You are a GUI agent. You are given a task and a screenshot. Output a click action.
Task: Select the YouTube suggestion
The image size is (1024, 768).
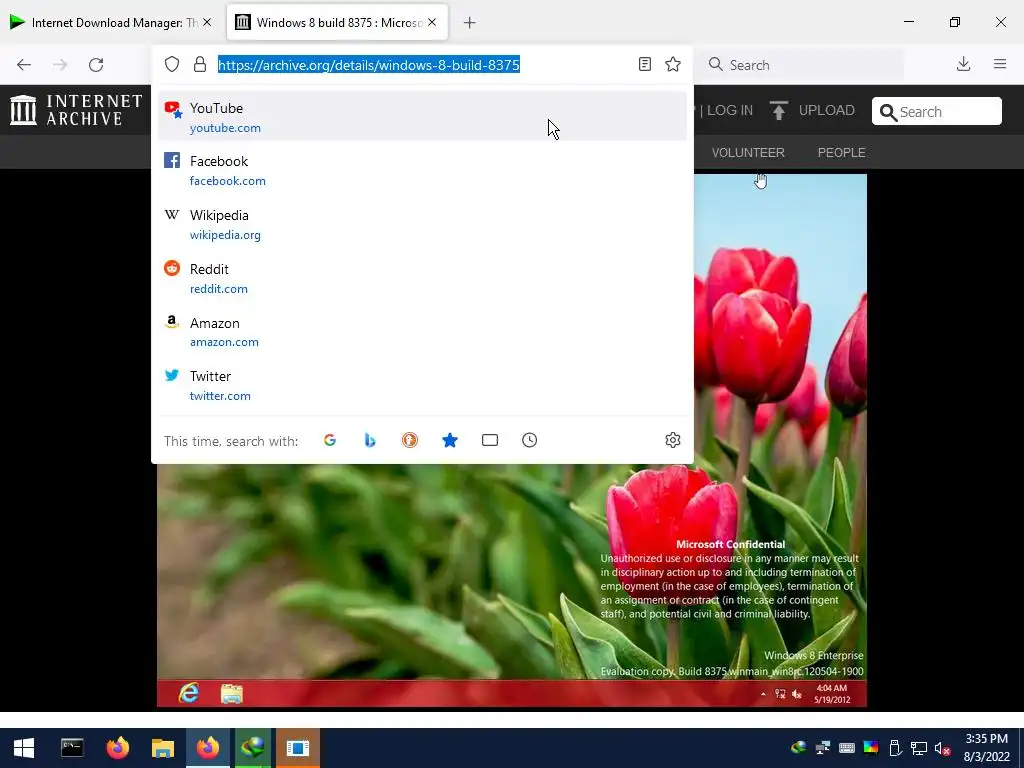[x=422, y=117]
